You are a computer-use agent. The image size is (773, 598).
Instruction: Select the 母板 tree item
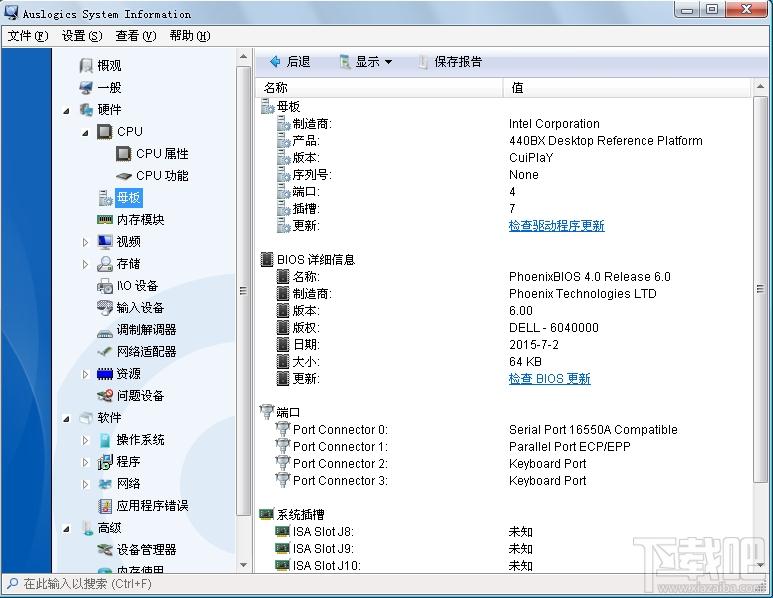tap(129, 198)
